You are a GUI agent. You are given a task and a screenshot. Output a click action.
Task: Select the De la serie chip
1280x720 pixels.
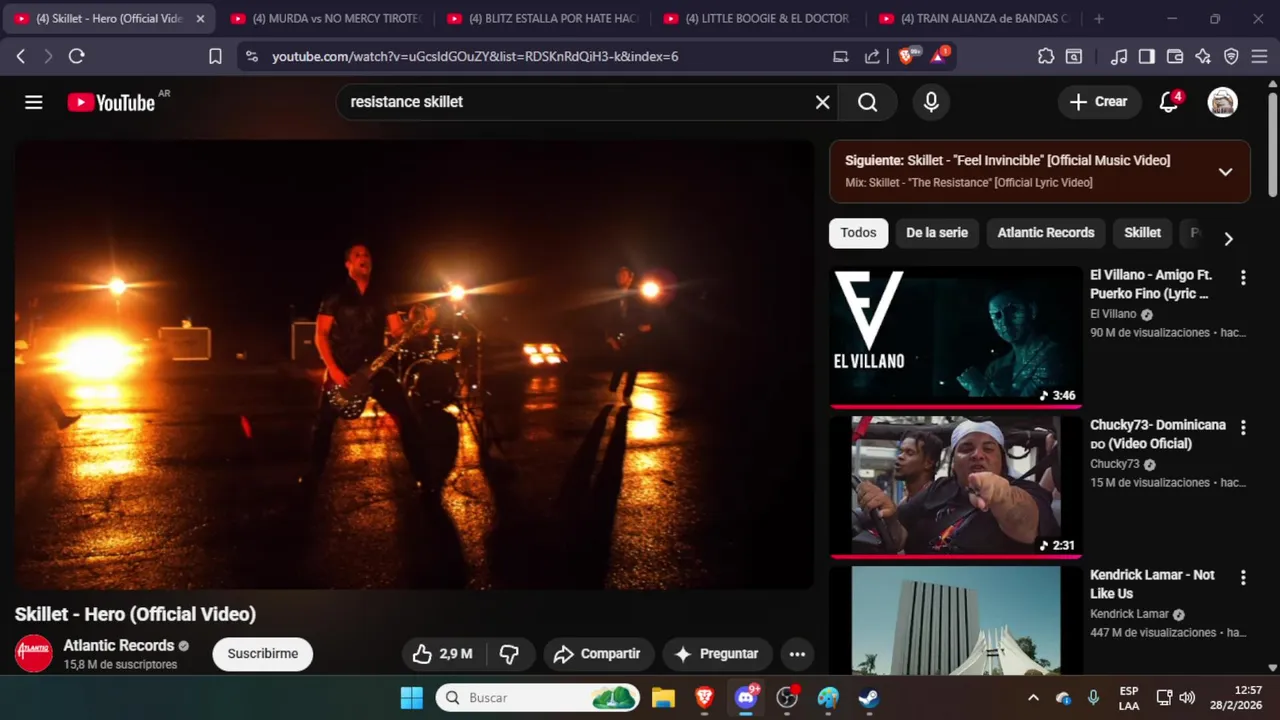click(937, 233)
